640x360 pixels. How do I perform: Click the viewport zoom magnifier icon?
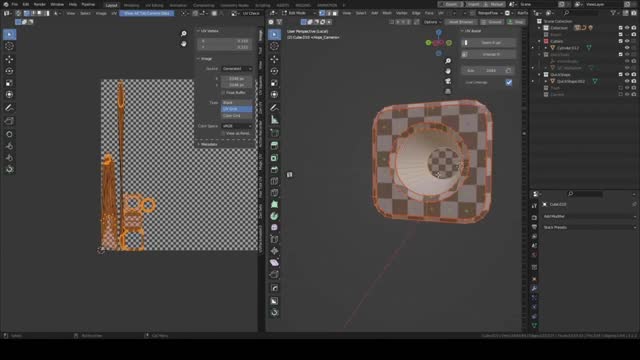[x=448, y=61]
